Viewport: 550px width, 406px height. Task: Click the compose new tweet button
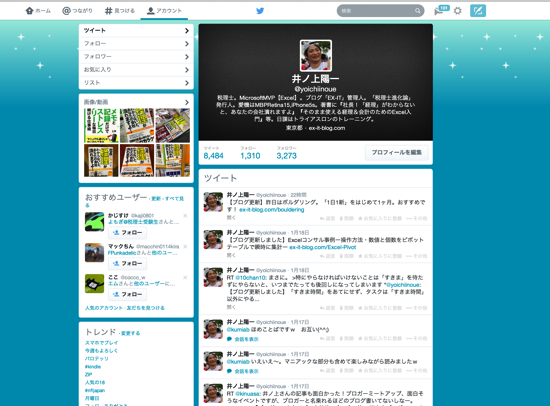point(478,11)
